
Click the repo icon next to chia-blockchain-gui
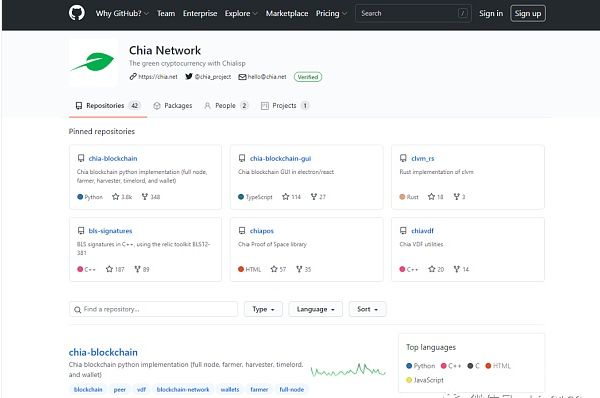click(x=242, y=158)
